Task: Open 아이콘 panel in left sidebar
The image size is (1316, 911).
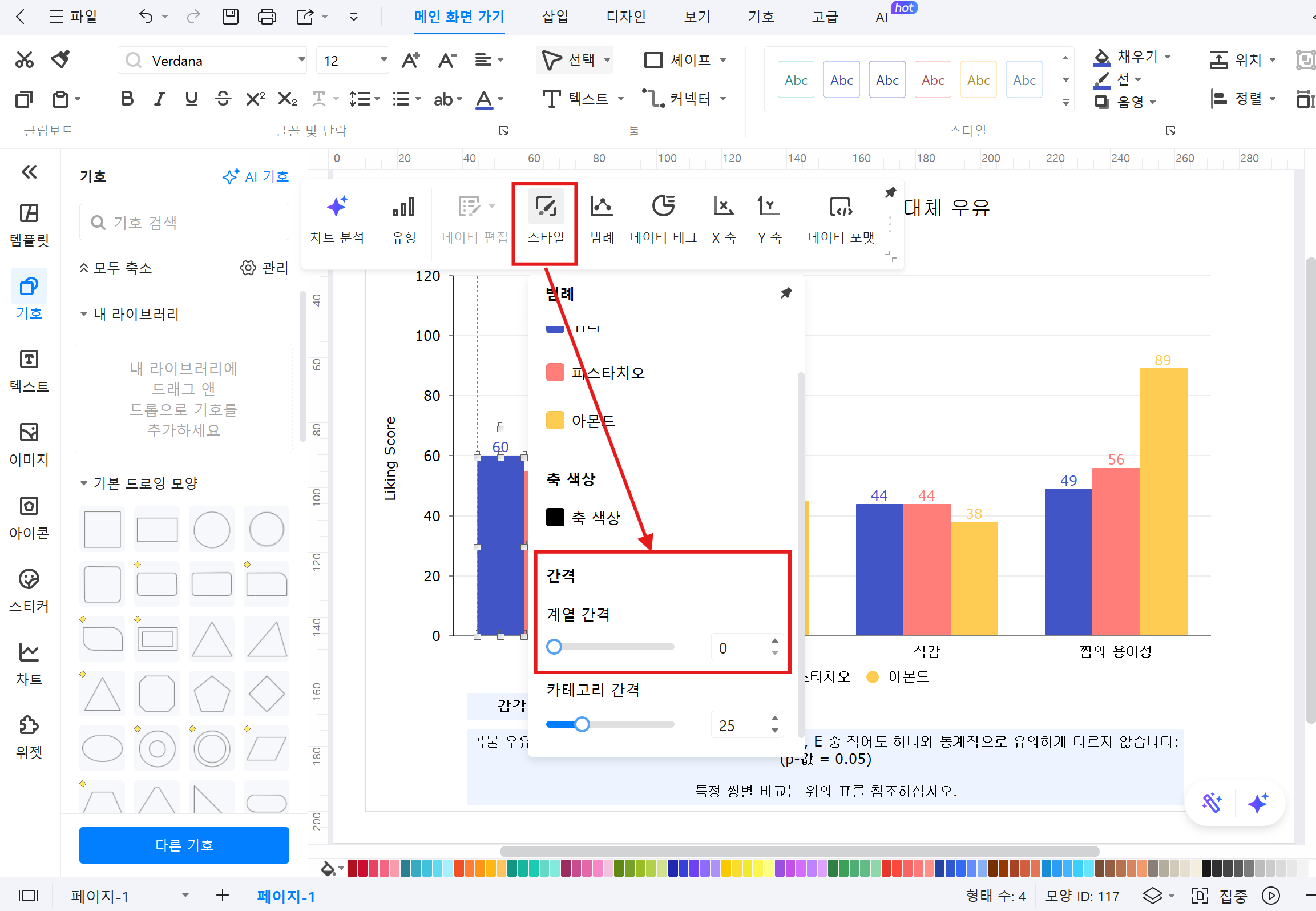Action: (29, 518)
